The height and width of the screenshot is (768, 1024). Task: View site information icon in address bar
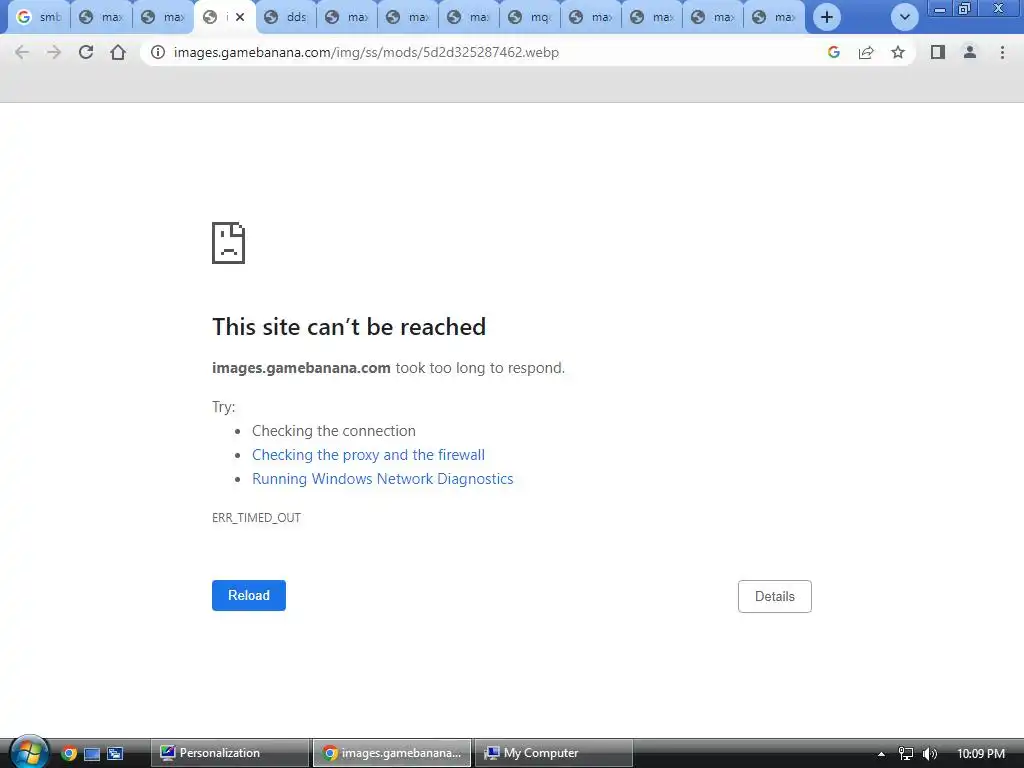pos(157,52)
